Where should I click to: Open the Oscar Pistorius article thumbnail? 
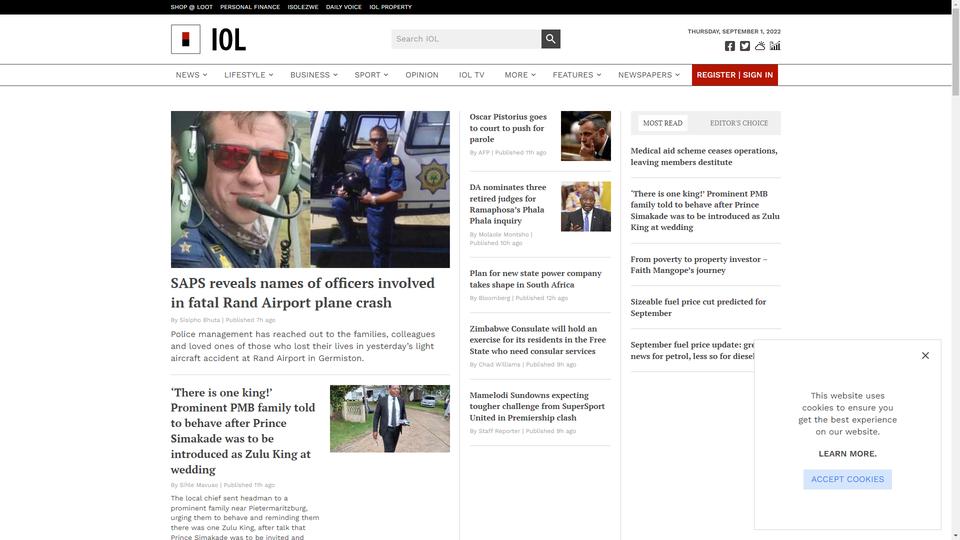click(585, 136)
